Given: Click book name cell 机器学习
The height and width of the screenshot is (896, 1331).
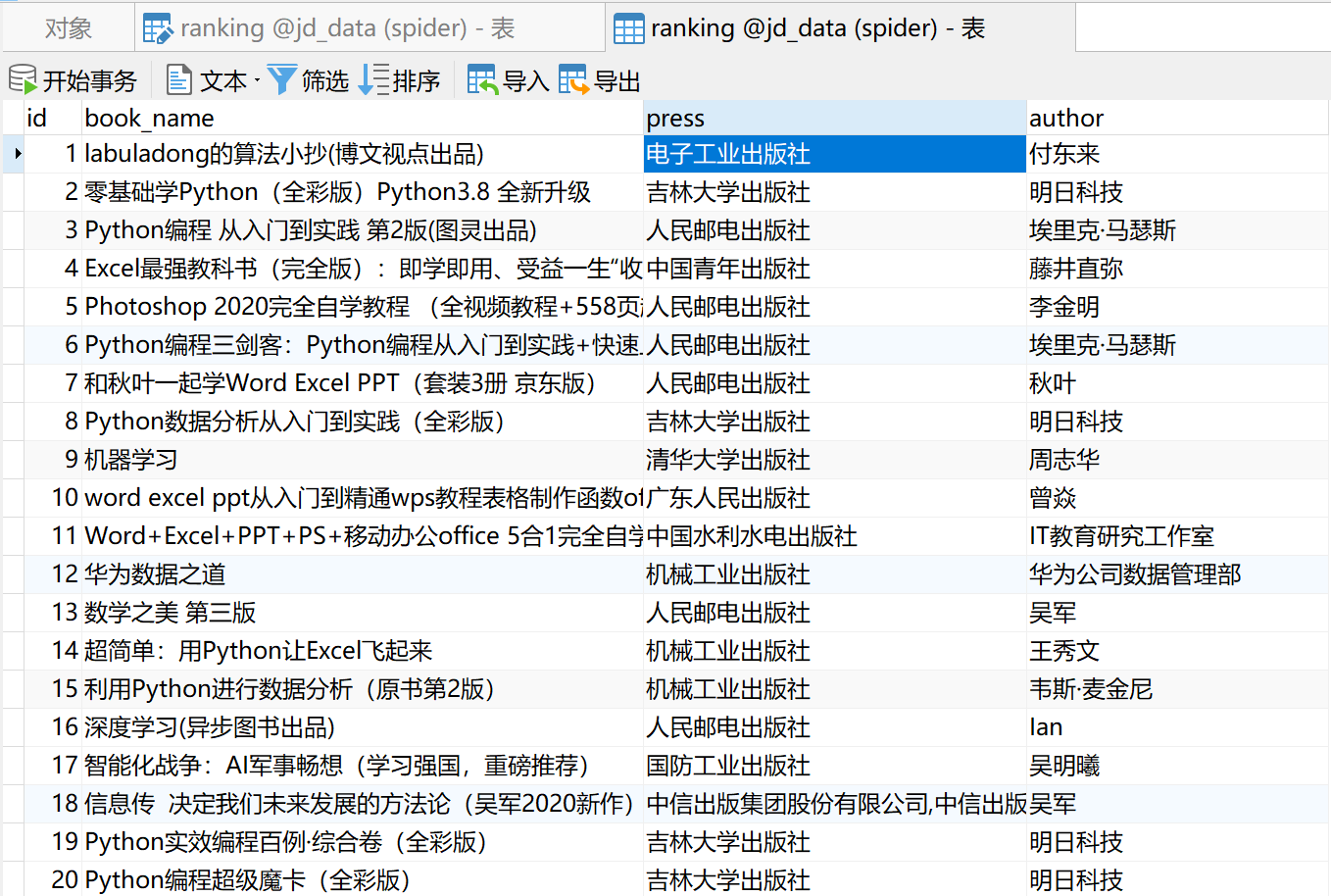Looking at the screenshot, I should [362, 460].
